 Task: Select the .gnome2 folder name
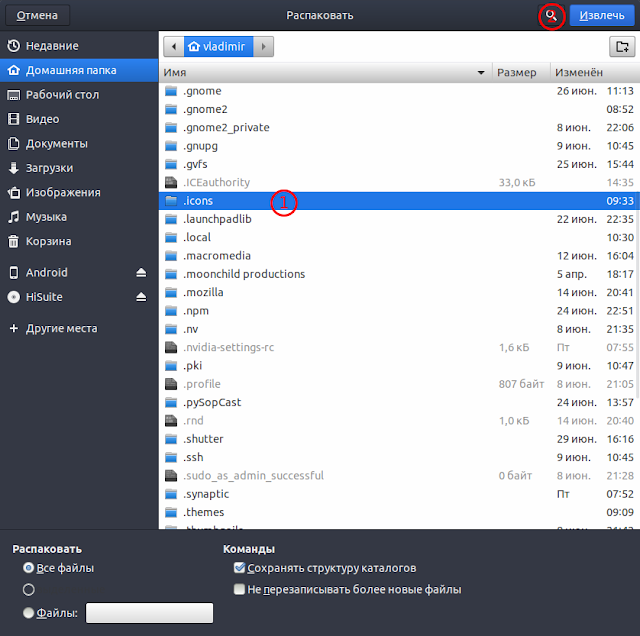(x=205, y=109)
